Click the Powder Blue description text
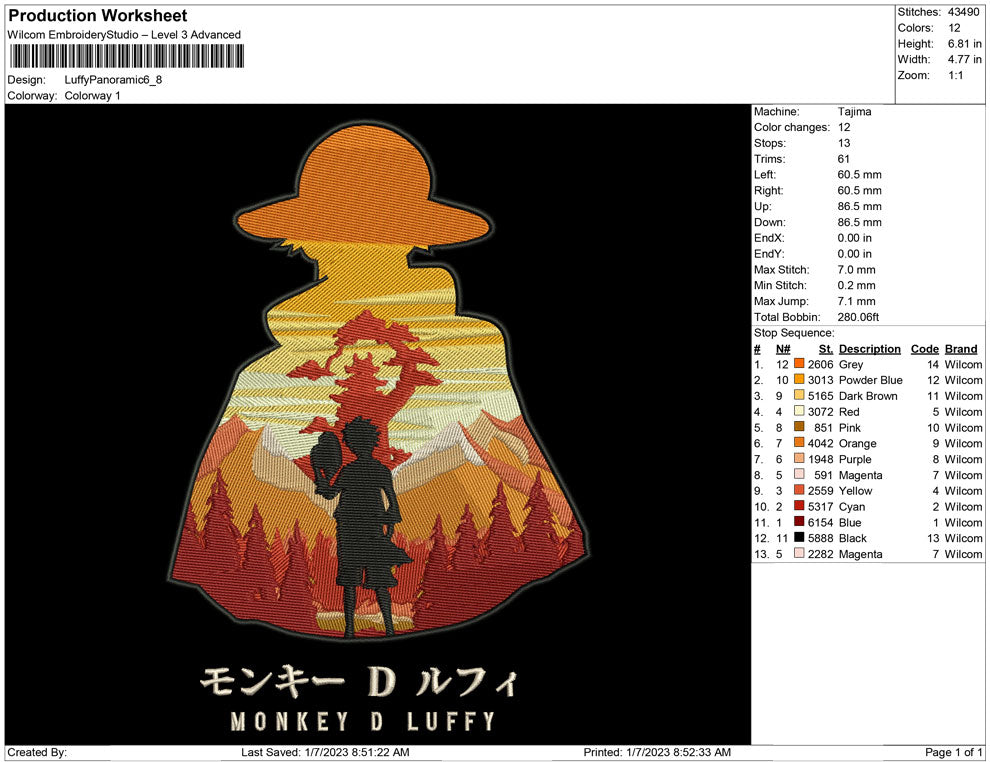The image size is (990, 762). pyautogui.click(x=870, y=380)
